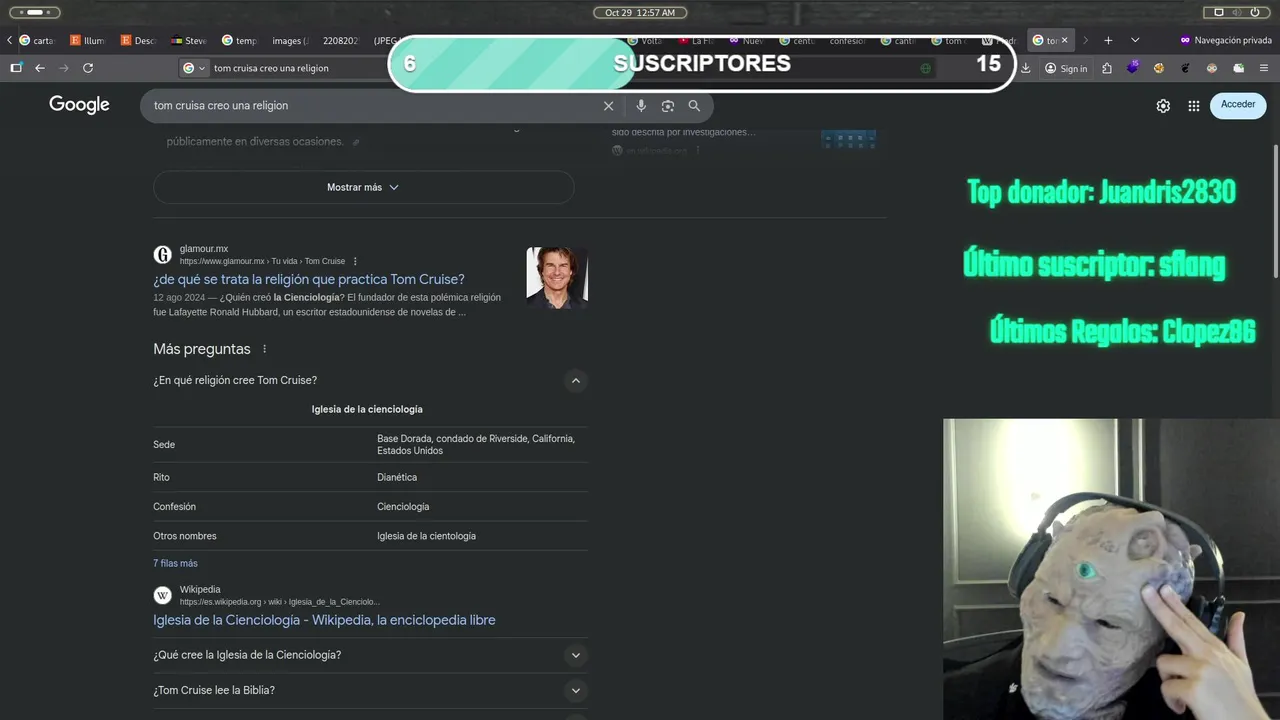
Task: Click the purple extension icon showing 15
Action: 1133,68
